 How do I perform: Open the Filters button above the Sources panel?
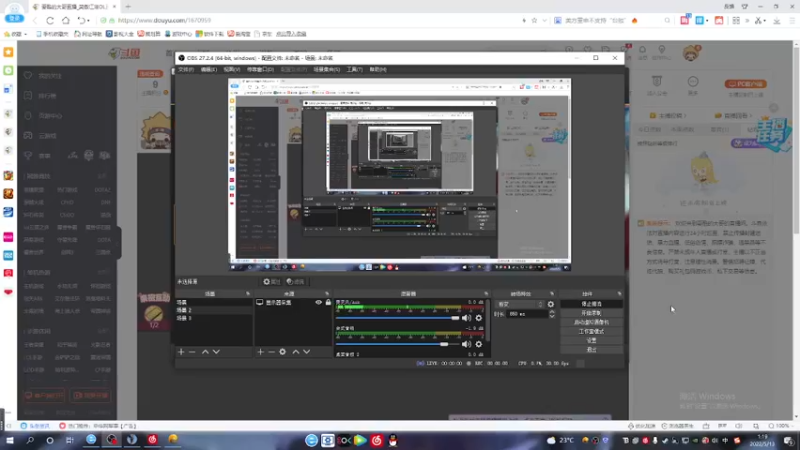[x=295, y=282]
